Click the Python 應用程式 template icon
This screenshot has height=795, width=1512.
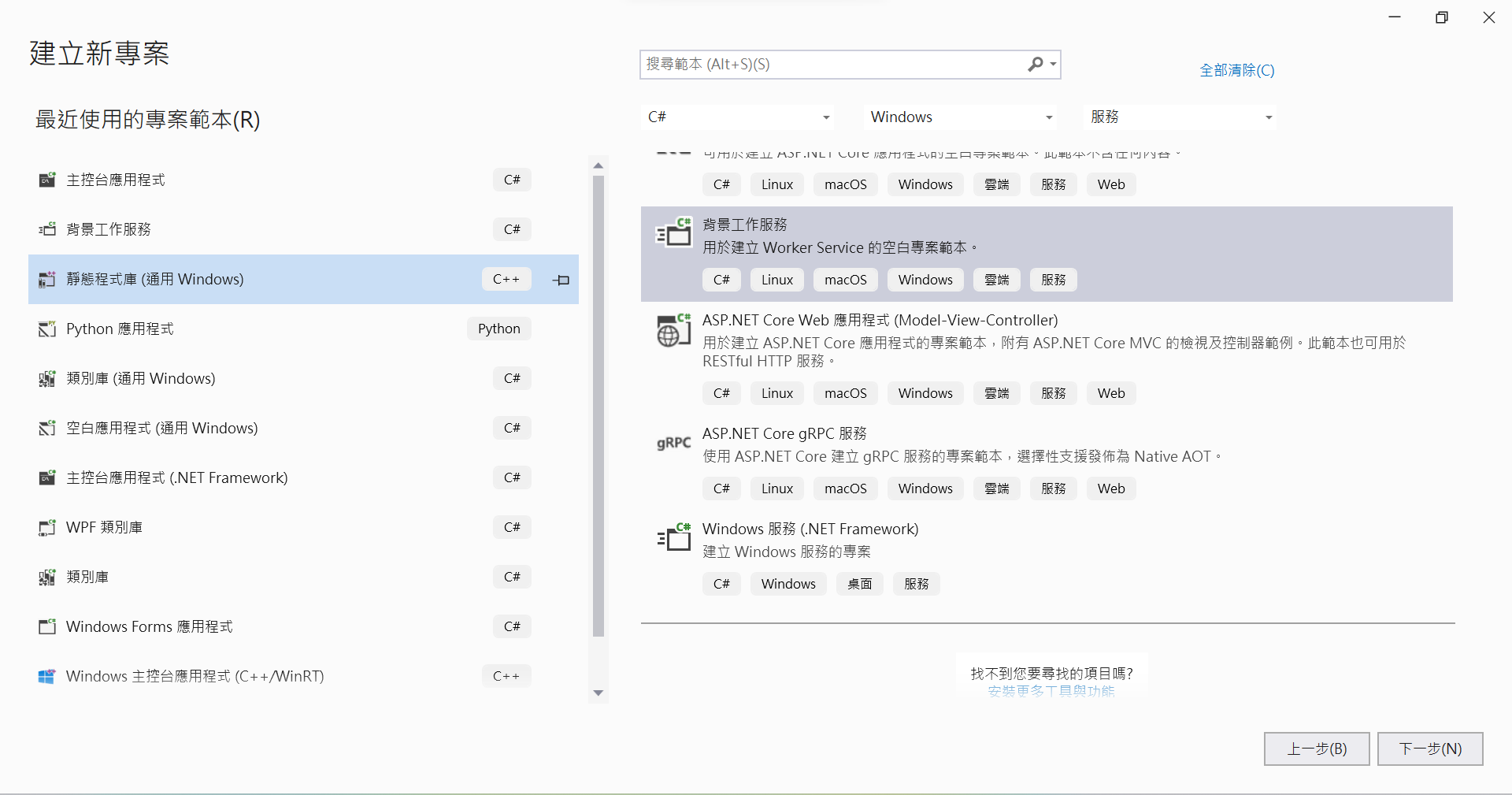(x=47, y=329)
